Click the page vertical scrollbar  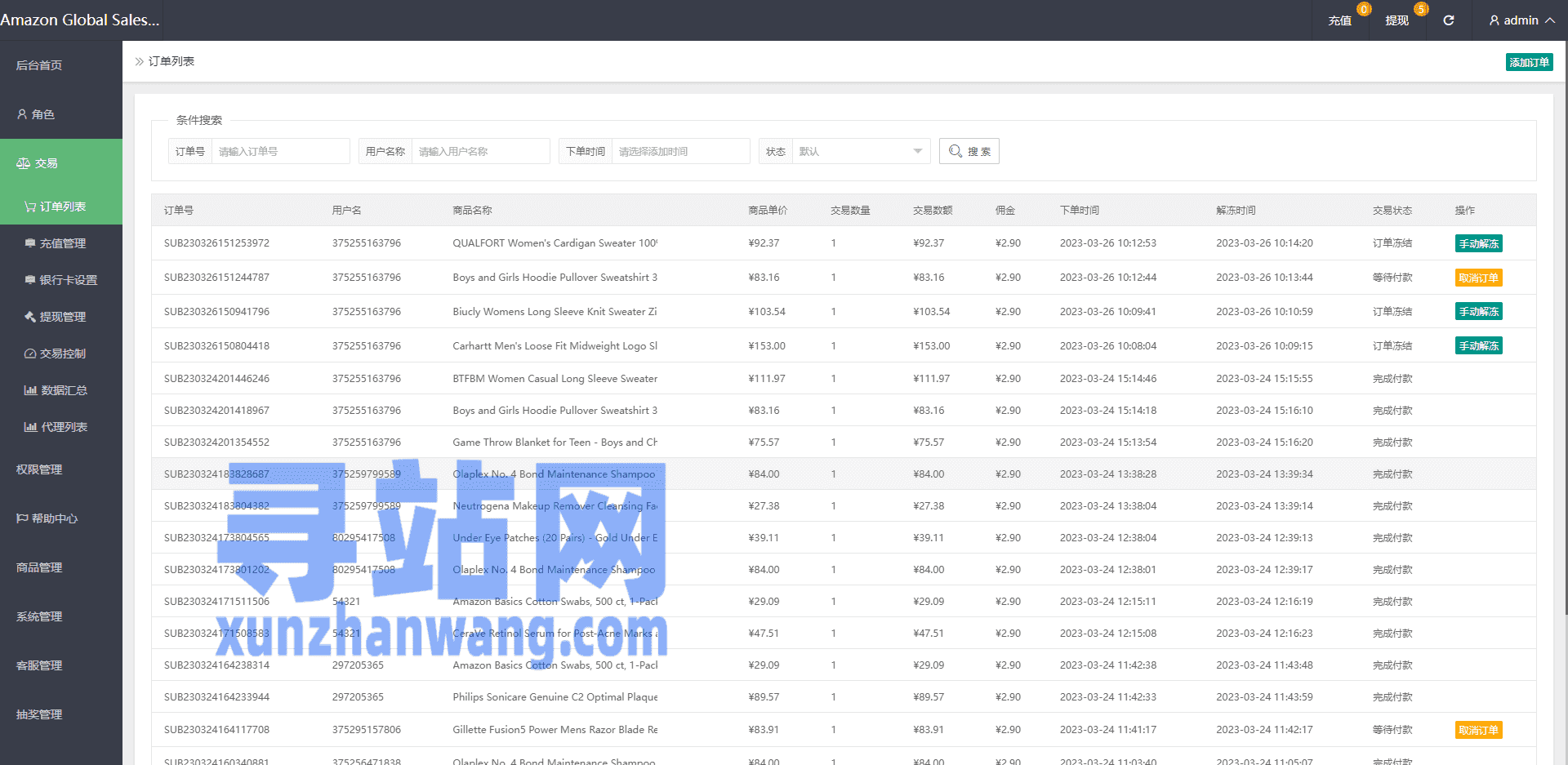coord(1566,327)
